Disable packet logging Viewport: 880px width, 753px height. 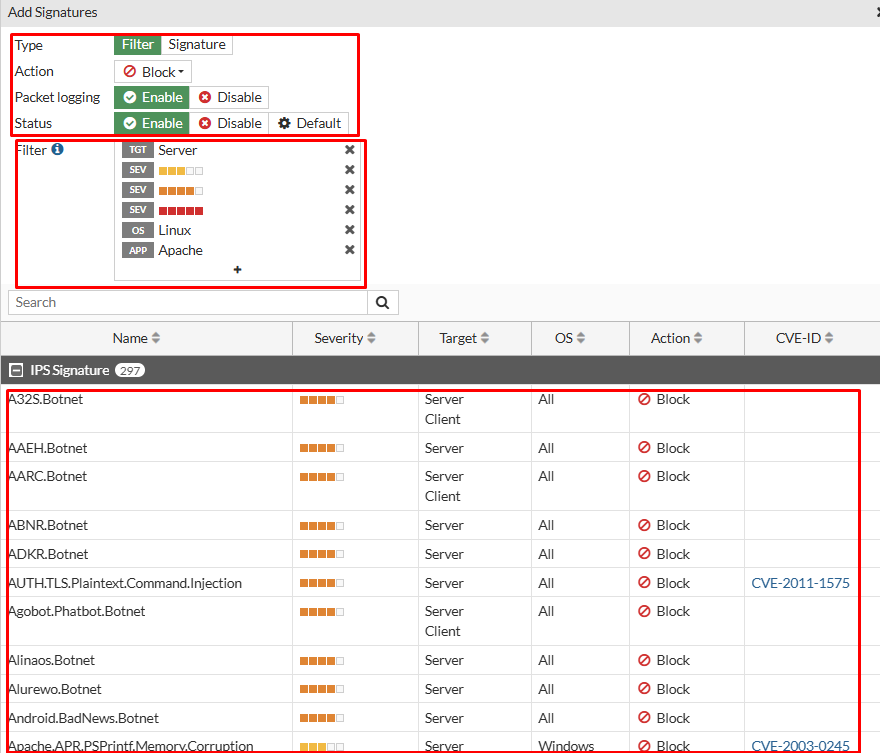(230, 98)
